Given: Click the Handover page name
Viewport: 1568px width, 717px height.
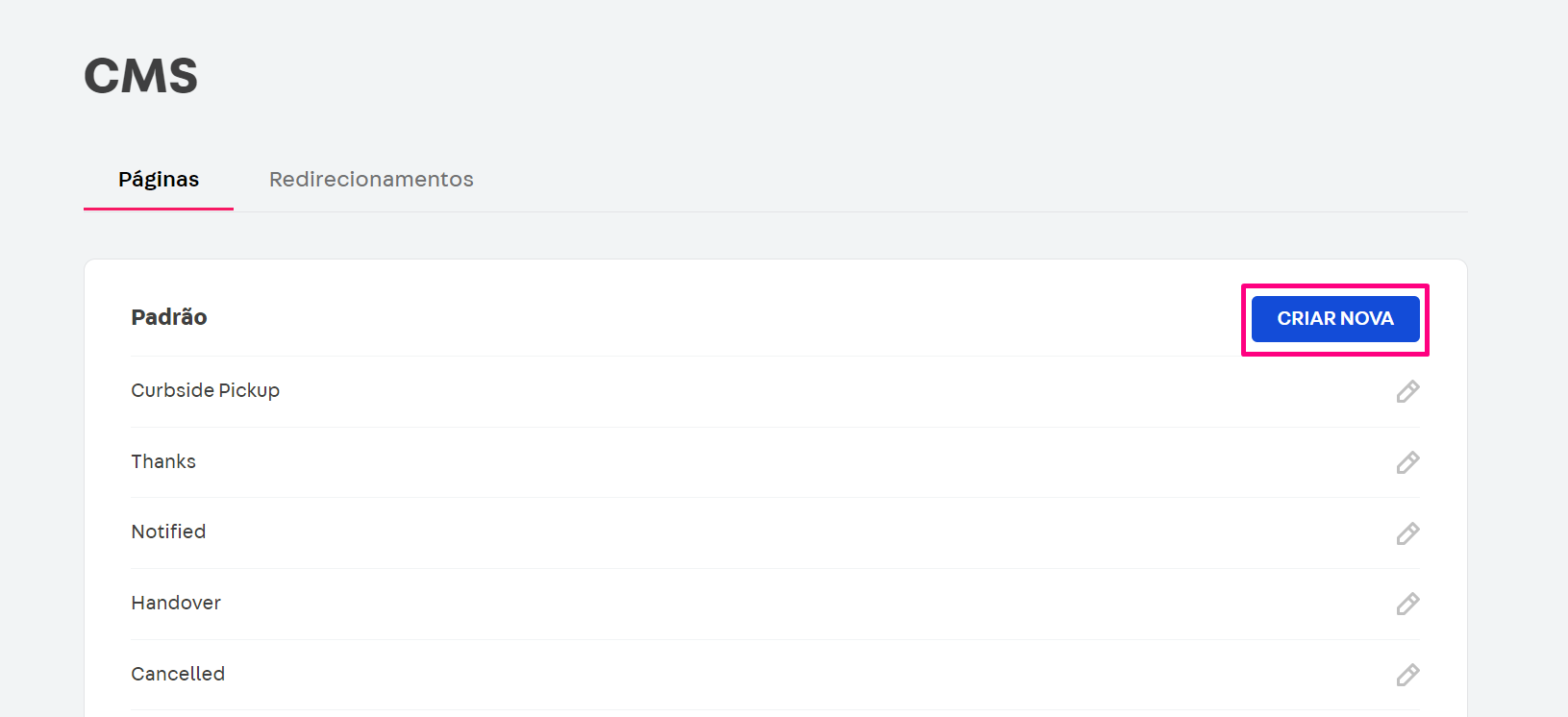Looking at the screenshot, I should (x=176, y=603).
